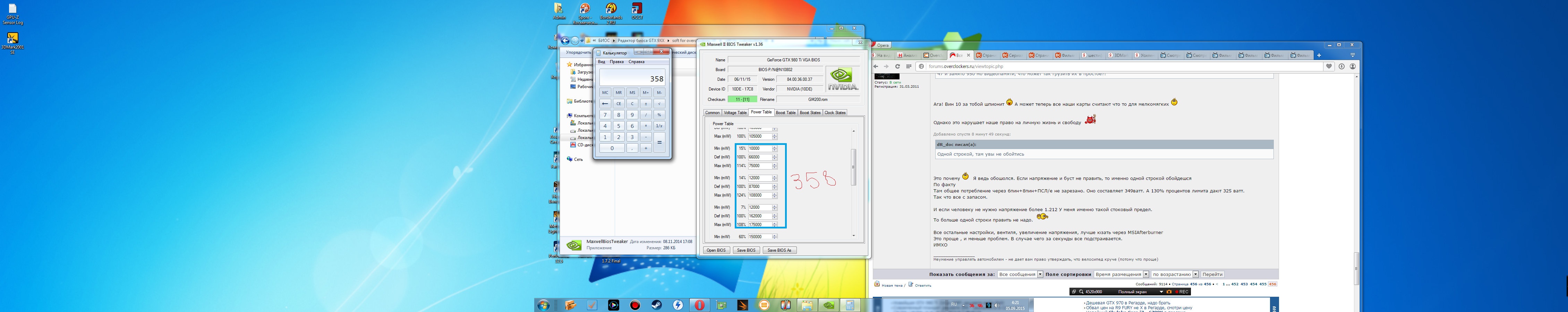Image resolution: width=1568 pixels, height=312 pixels.
Task: Open the Windows Start menu
Action: tap(543, 305)
